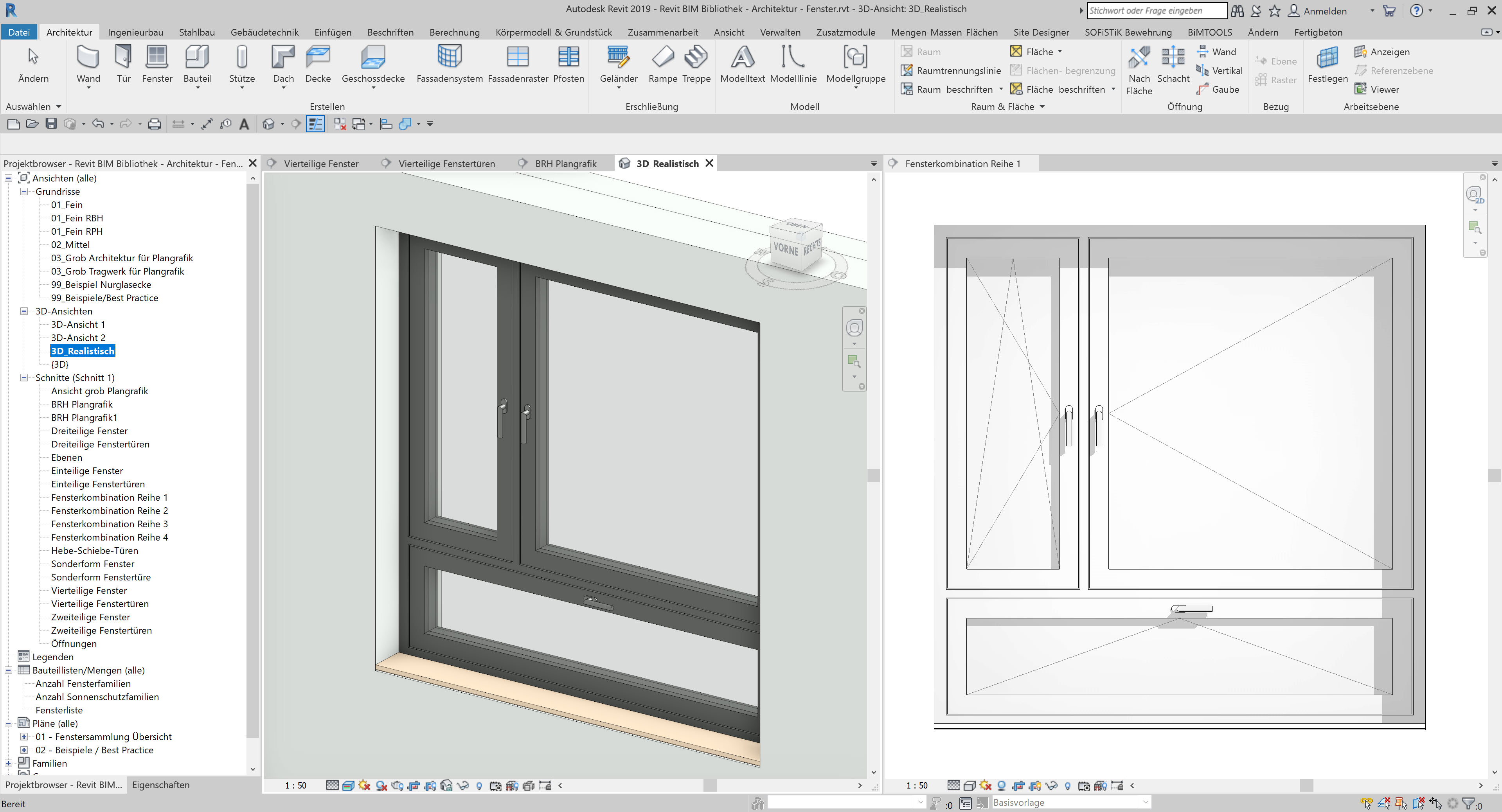Toggle thin lines display in quick toolbar
The image size is (1502, 812).
point(315,124)
